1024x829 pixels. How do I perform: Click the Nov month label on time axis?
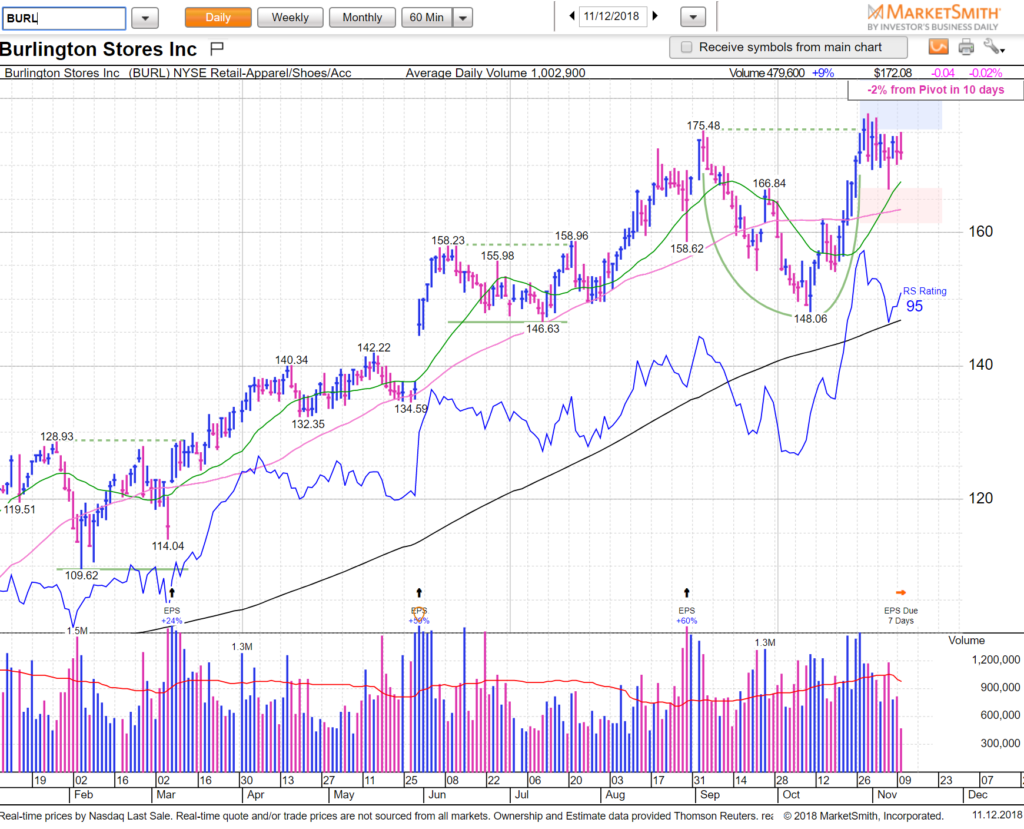click(887, 795)
